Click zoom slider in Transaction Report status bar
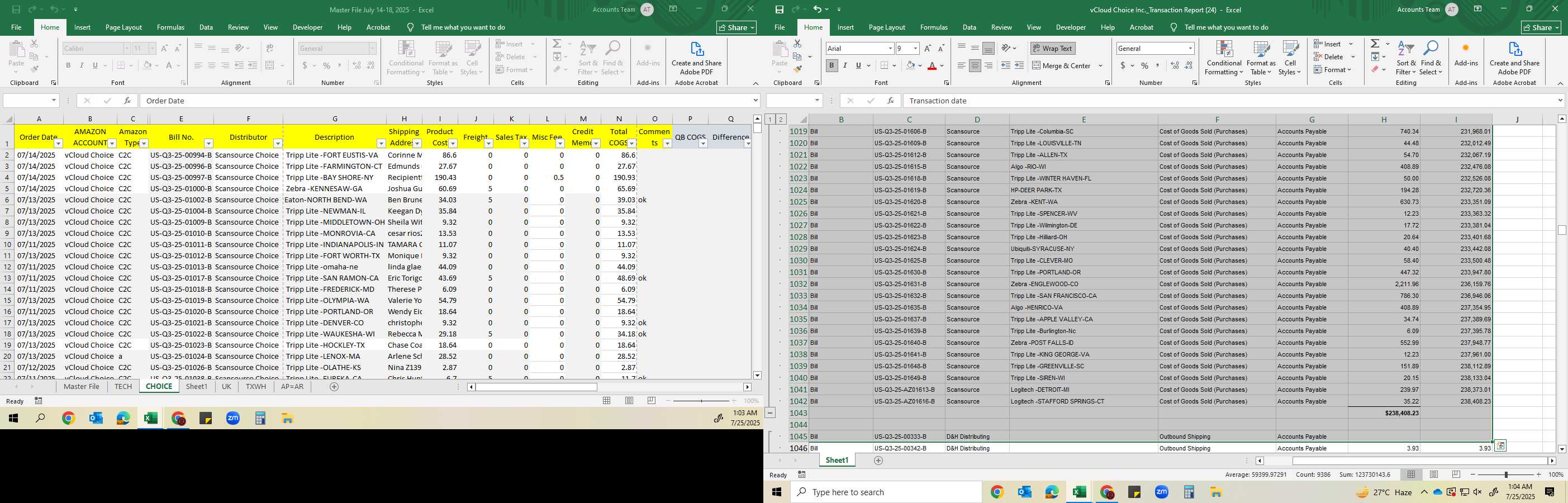Viewport: 1568px width, 503px height. (1506, 474)
